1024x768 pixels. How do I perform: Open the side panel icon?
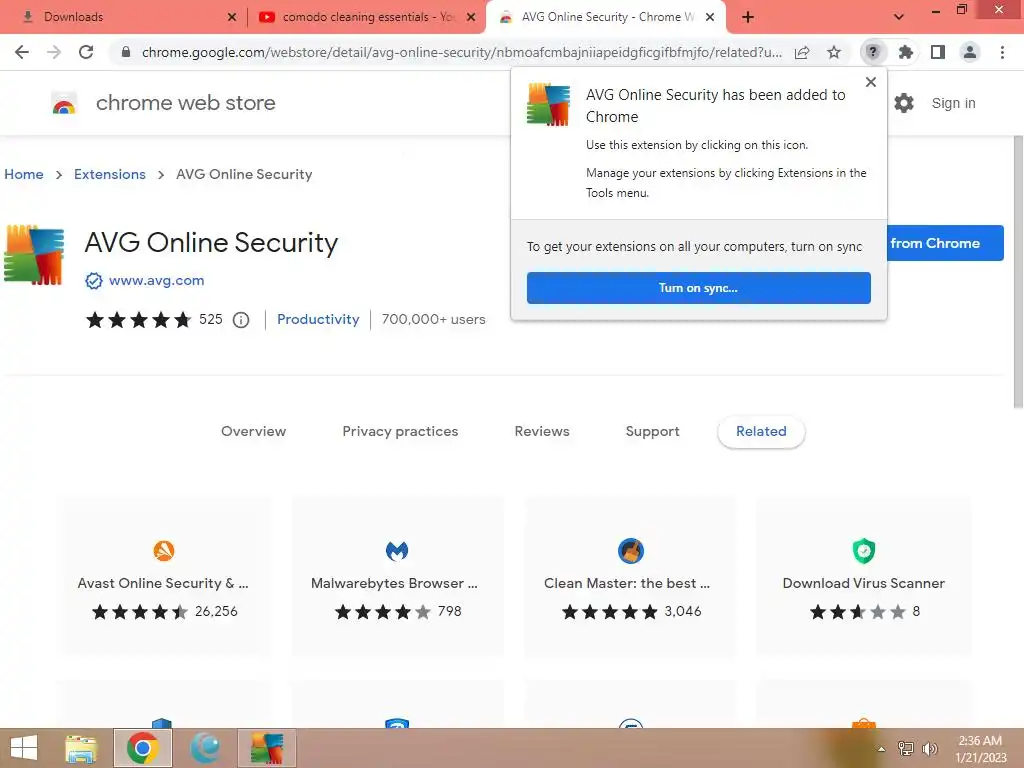(938, 52)
